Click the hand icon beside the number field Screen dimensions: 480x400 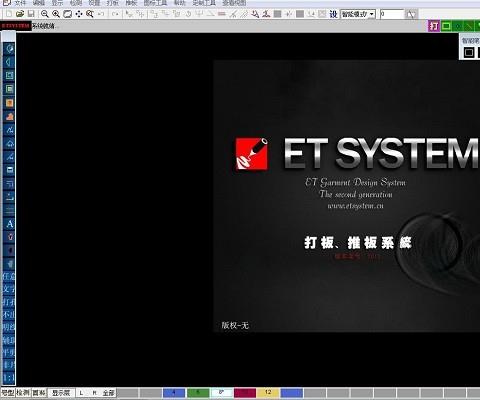[x=411, y=14]
